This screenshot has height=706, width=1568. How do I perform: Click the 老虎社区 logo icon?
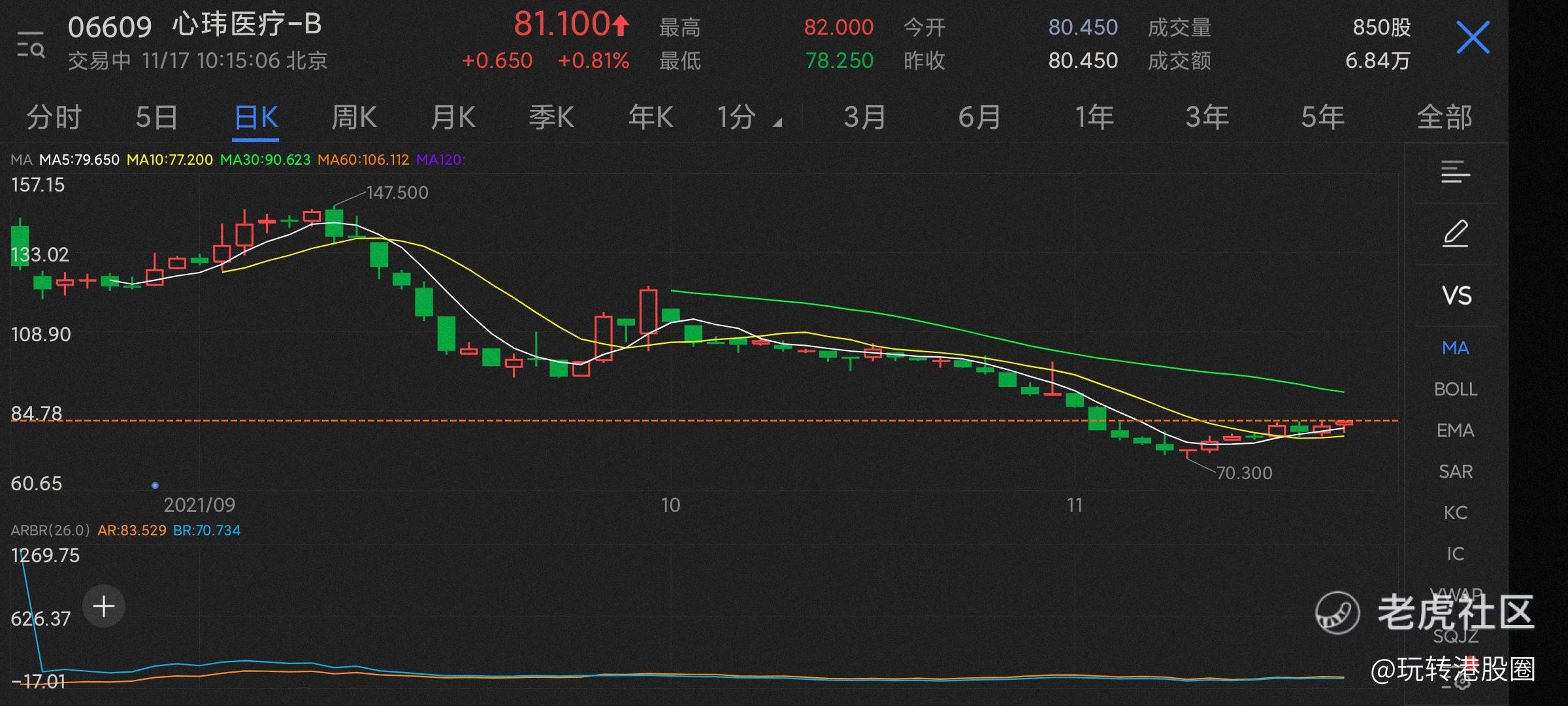point(1337,613)
